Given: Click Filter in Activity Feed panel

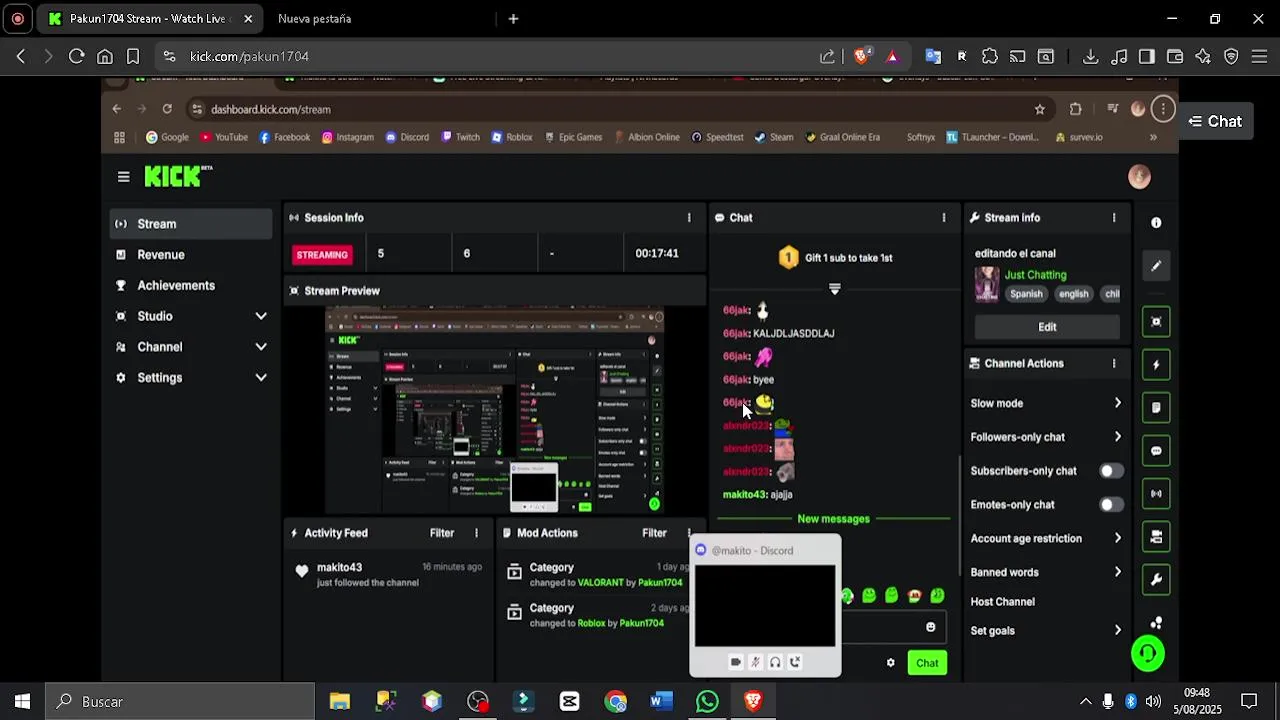Looking at the screenshot, I should (442, 534).
